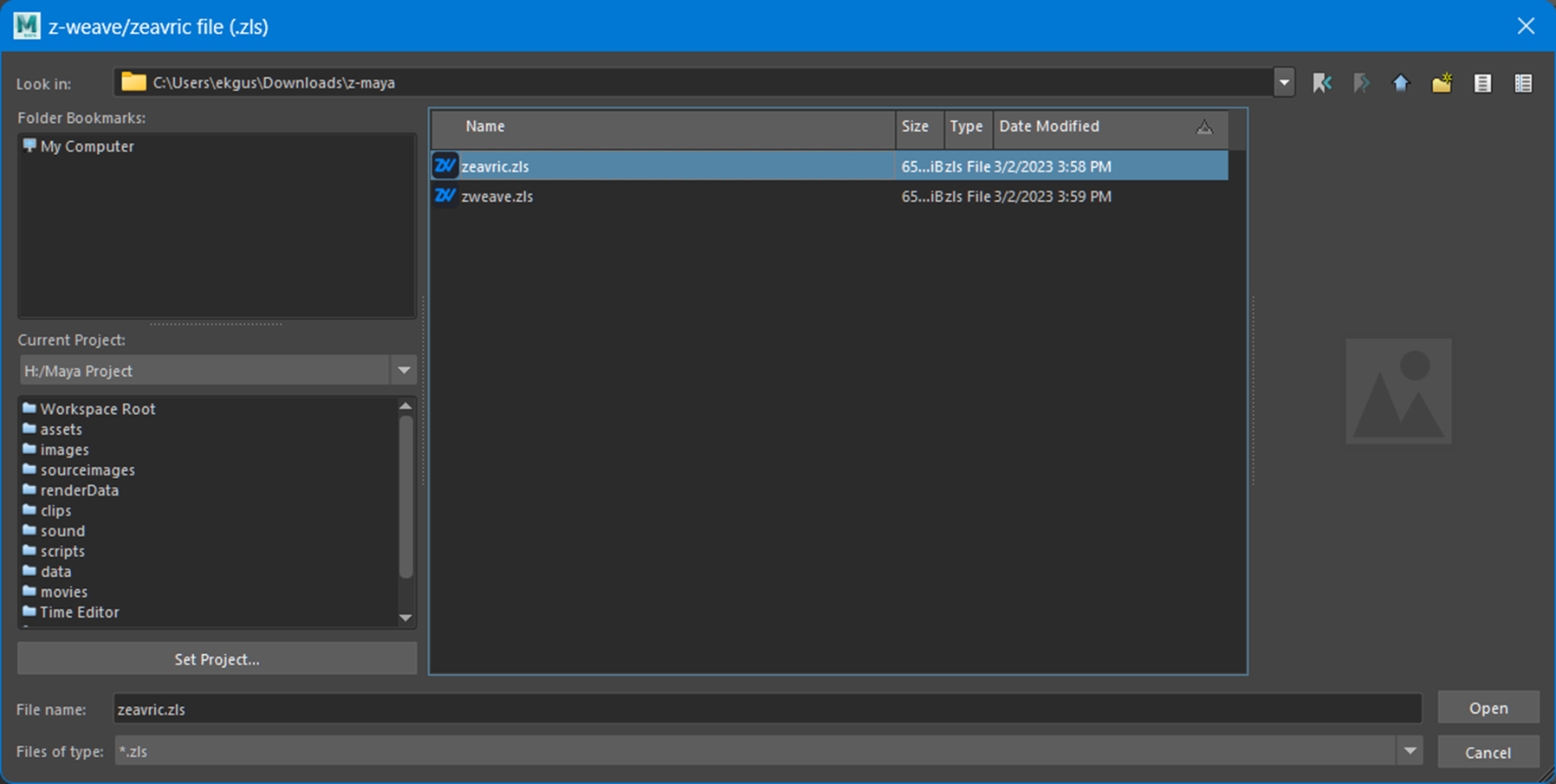1556x784 pixels.
Task: Click the Set Project... button
Action: pyautogui.click(x=217, y=659)
